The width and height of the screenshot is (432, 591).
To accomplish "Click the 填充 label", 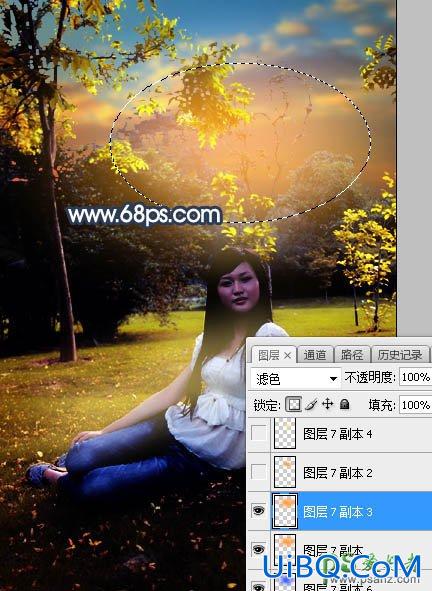I will [382, 405].
